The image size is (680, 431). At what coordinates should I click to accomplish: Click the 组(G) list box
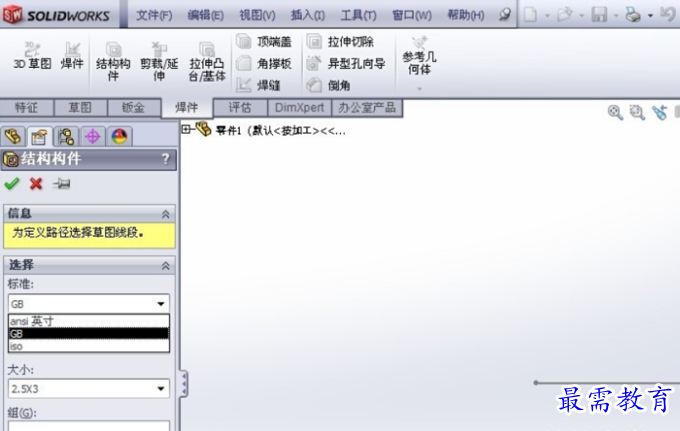point(88,426)
